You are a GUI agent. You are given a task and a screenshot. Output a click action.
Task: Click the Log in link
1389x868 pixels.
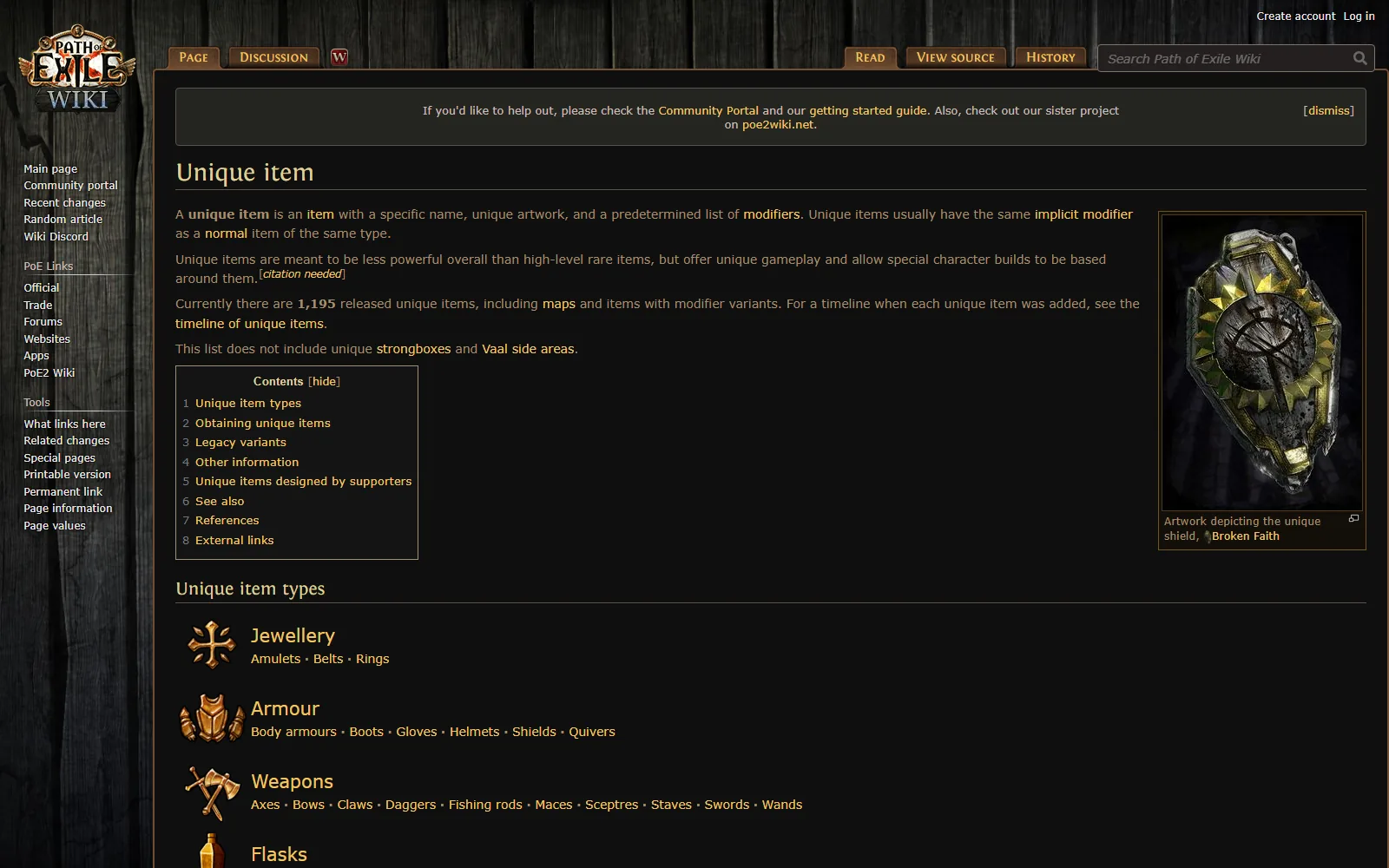pyautogui.click(x=1359, y=16)
